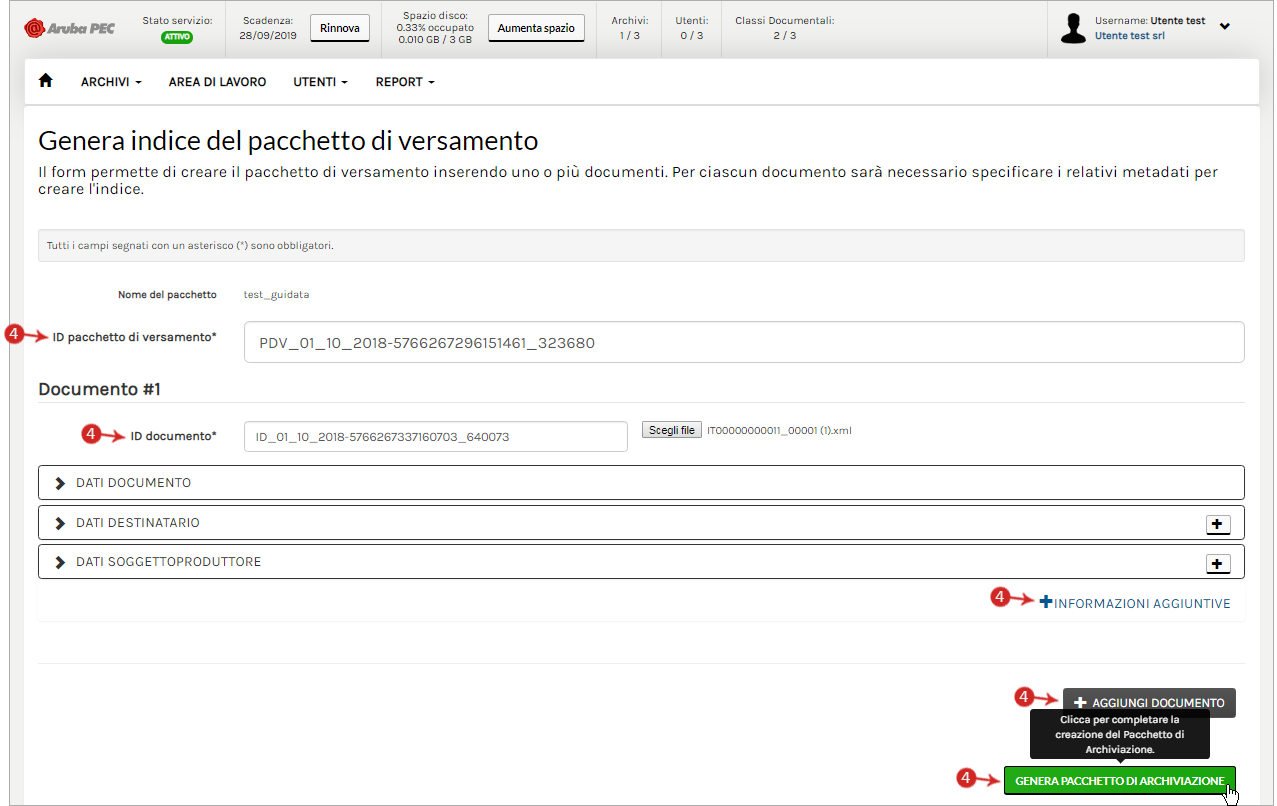Click the Classi Documentali count 2 / 3

point(785,35)
